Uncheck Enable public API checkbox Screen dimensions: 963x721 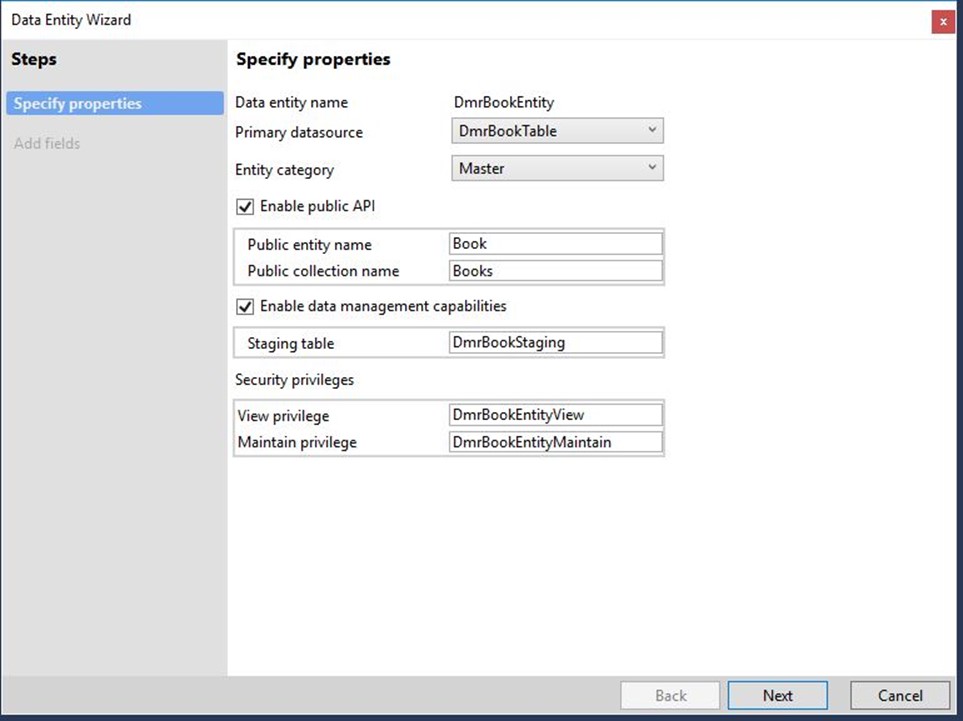tap(245, 206)
